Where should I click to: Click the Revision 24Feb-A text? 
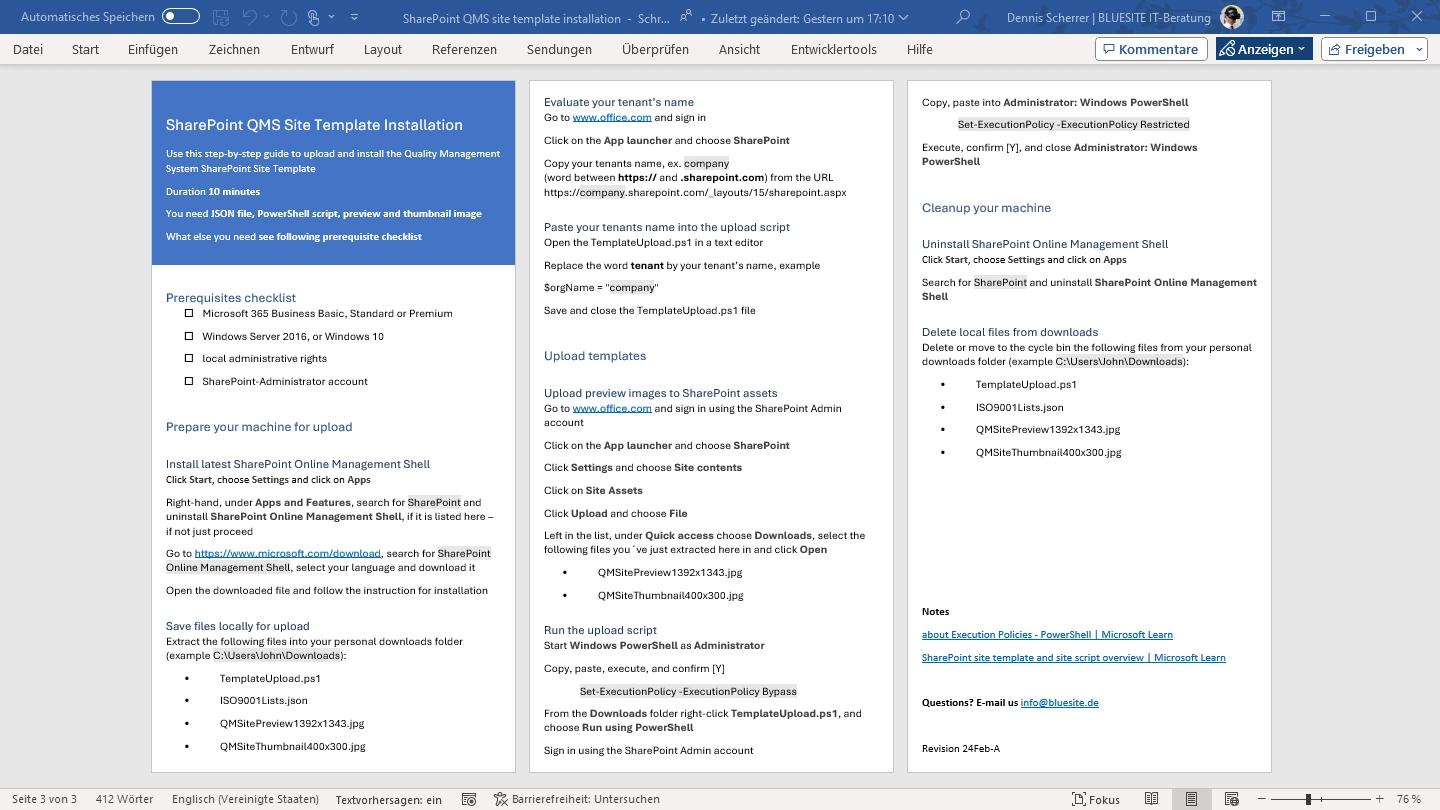pyautogui.click(x=961, y=748)
